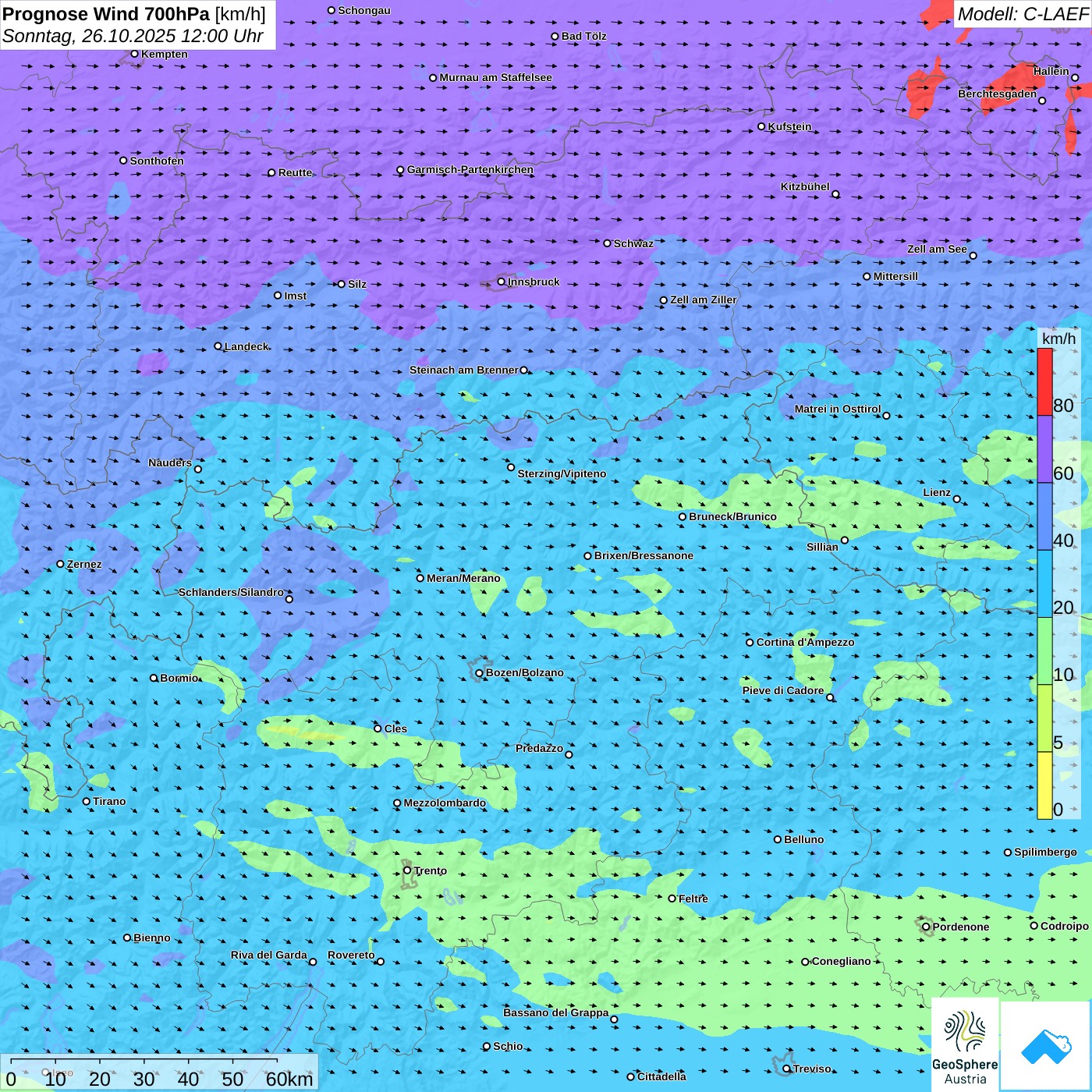Click the Brixen/Bressanone label
The width and height of the screenshot is (1092, 1092).
click(x=643, y=555)
